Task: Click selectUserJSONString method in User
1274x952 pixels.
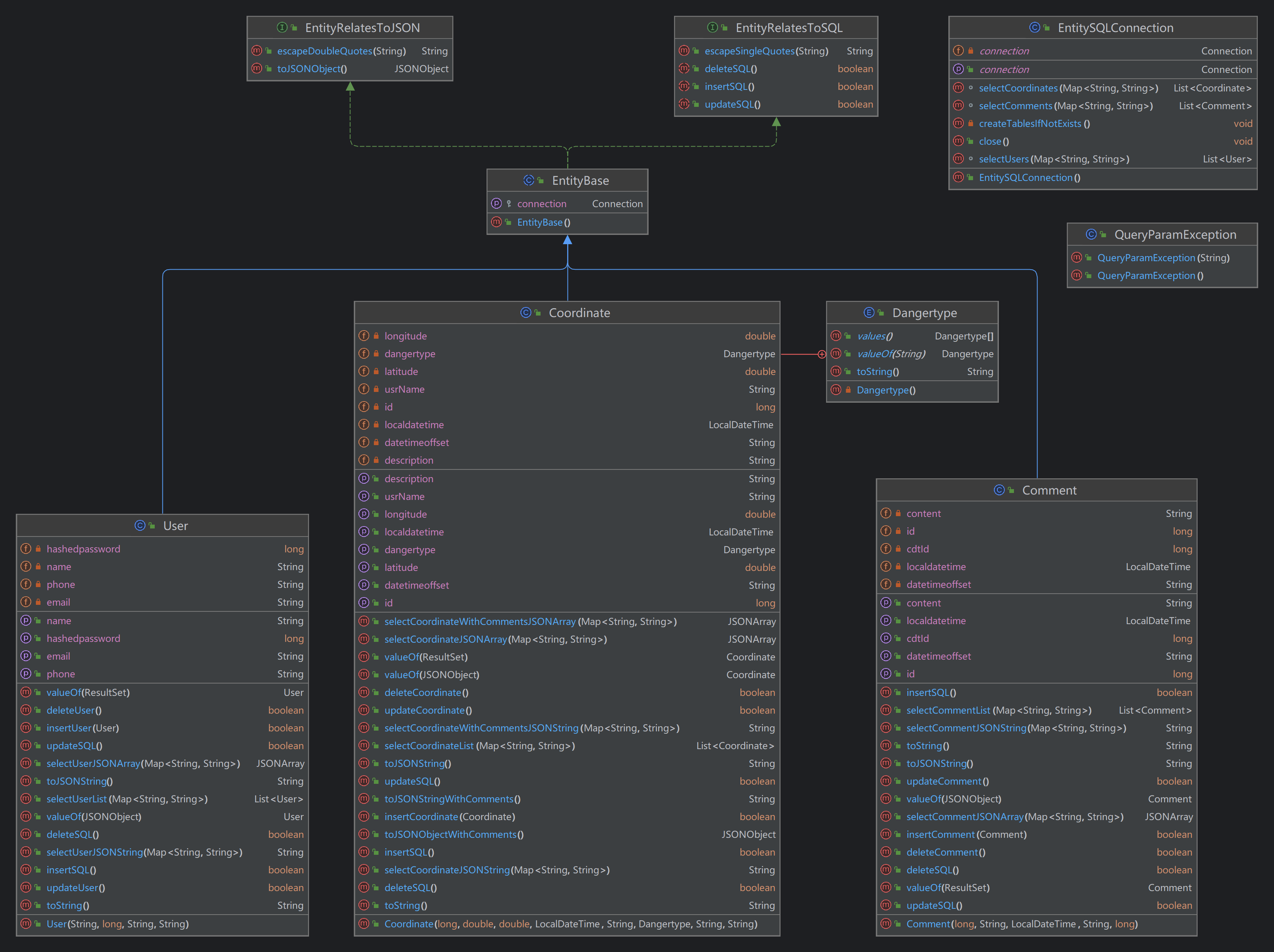Action: tap(95, 852)
